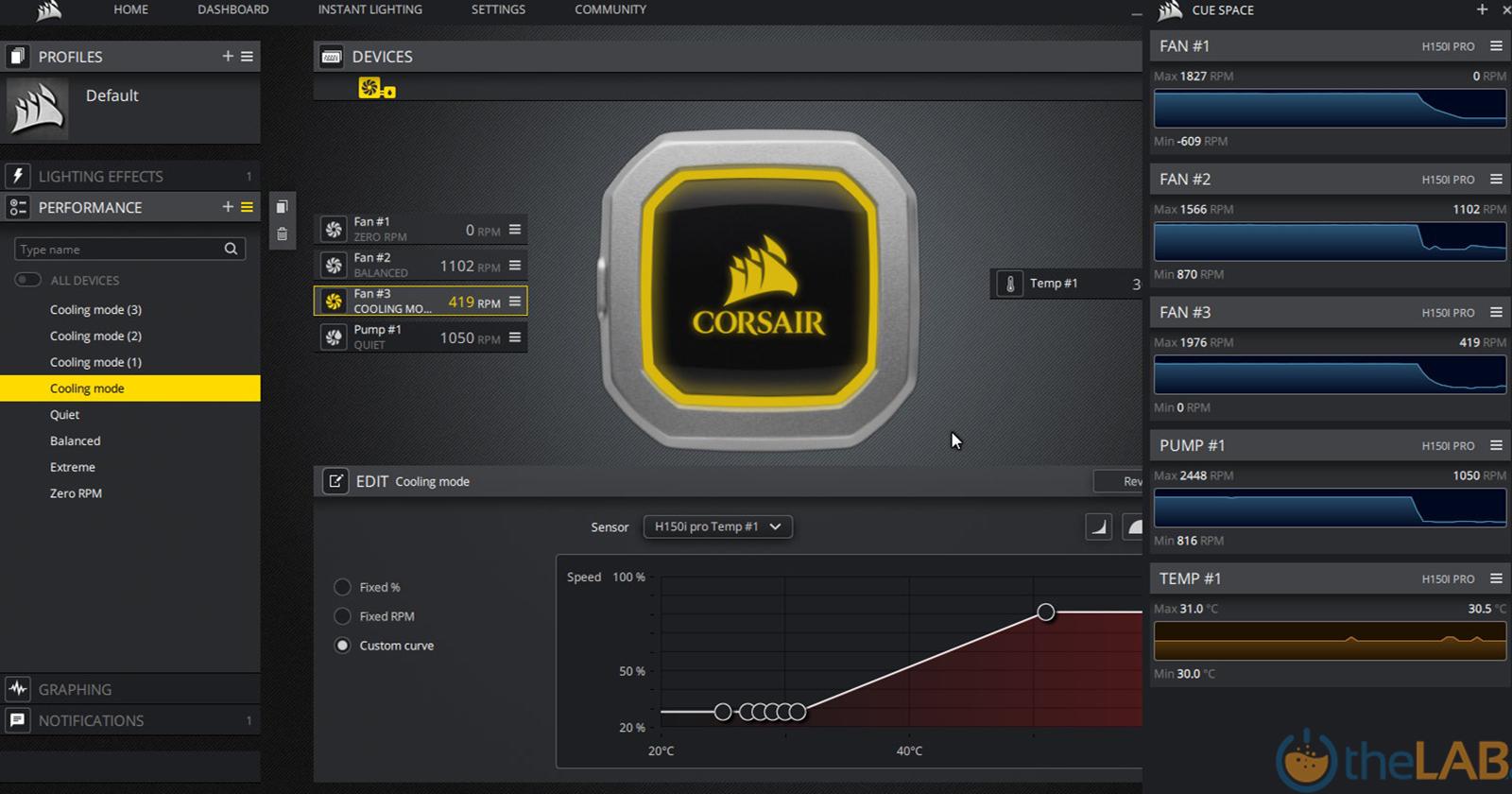Focus the Type name search field

pos(130,249)
